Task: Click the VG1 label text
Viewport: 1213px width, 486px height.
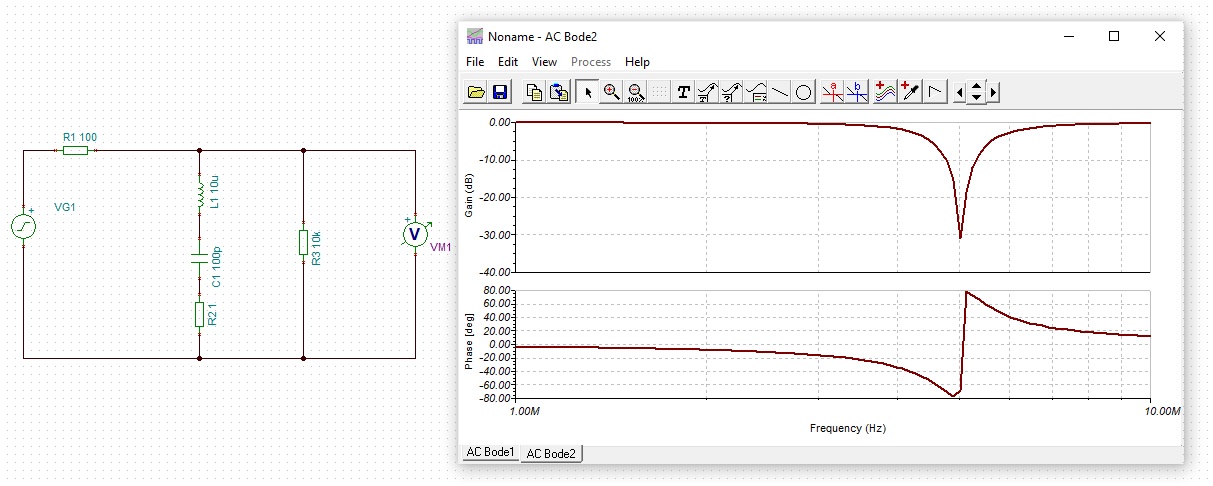Action: pyautogui.click(x=65, y=208)
